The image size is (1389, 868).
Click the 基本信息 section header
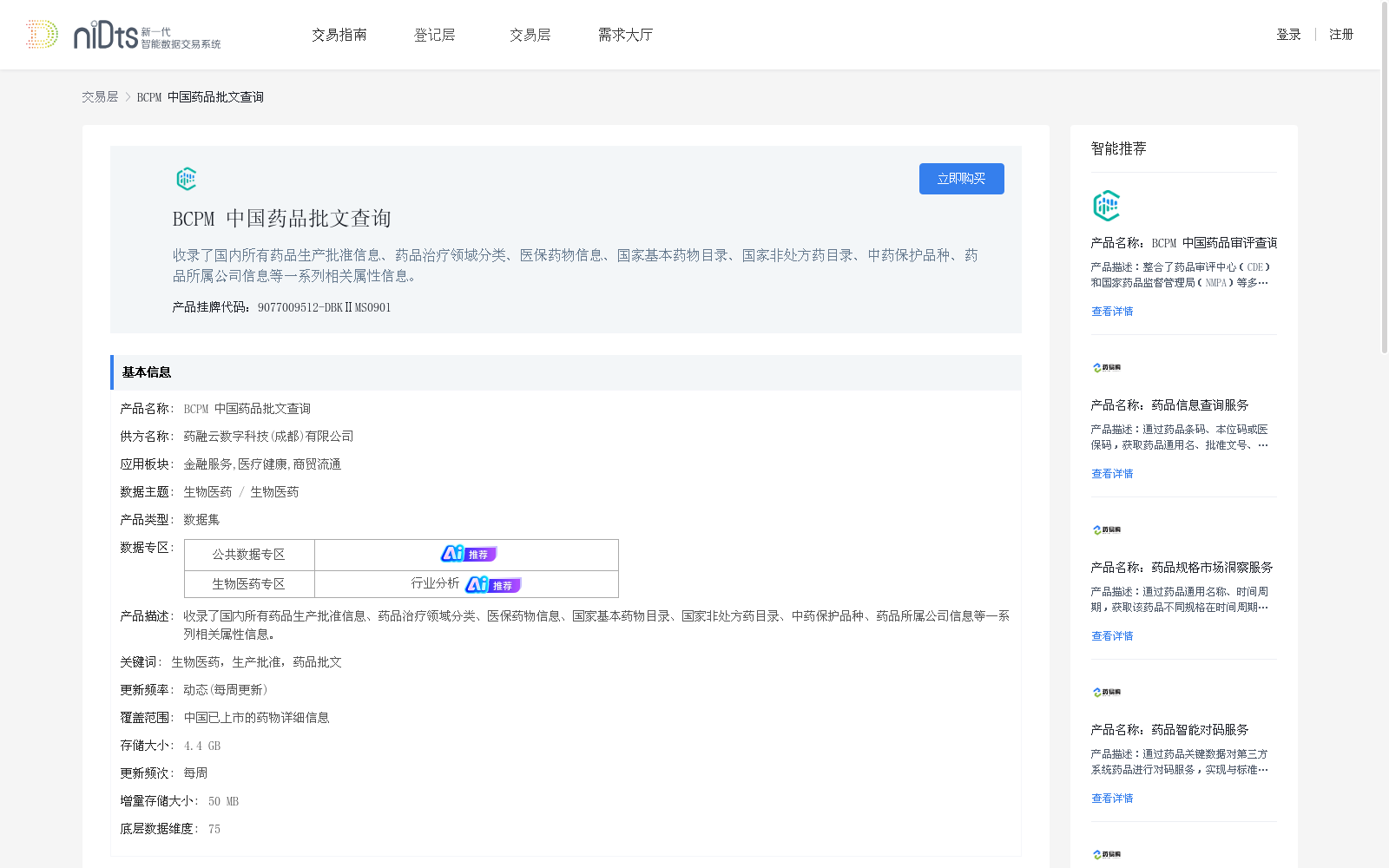click(x=566, y=372)
